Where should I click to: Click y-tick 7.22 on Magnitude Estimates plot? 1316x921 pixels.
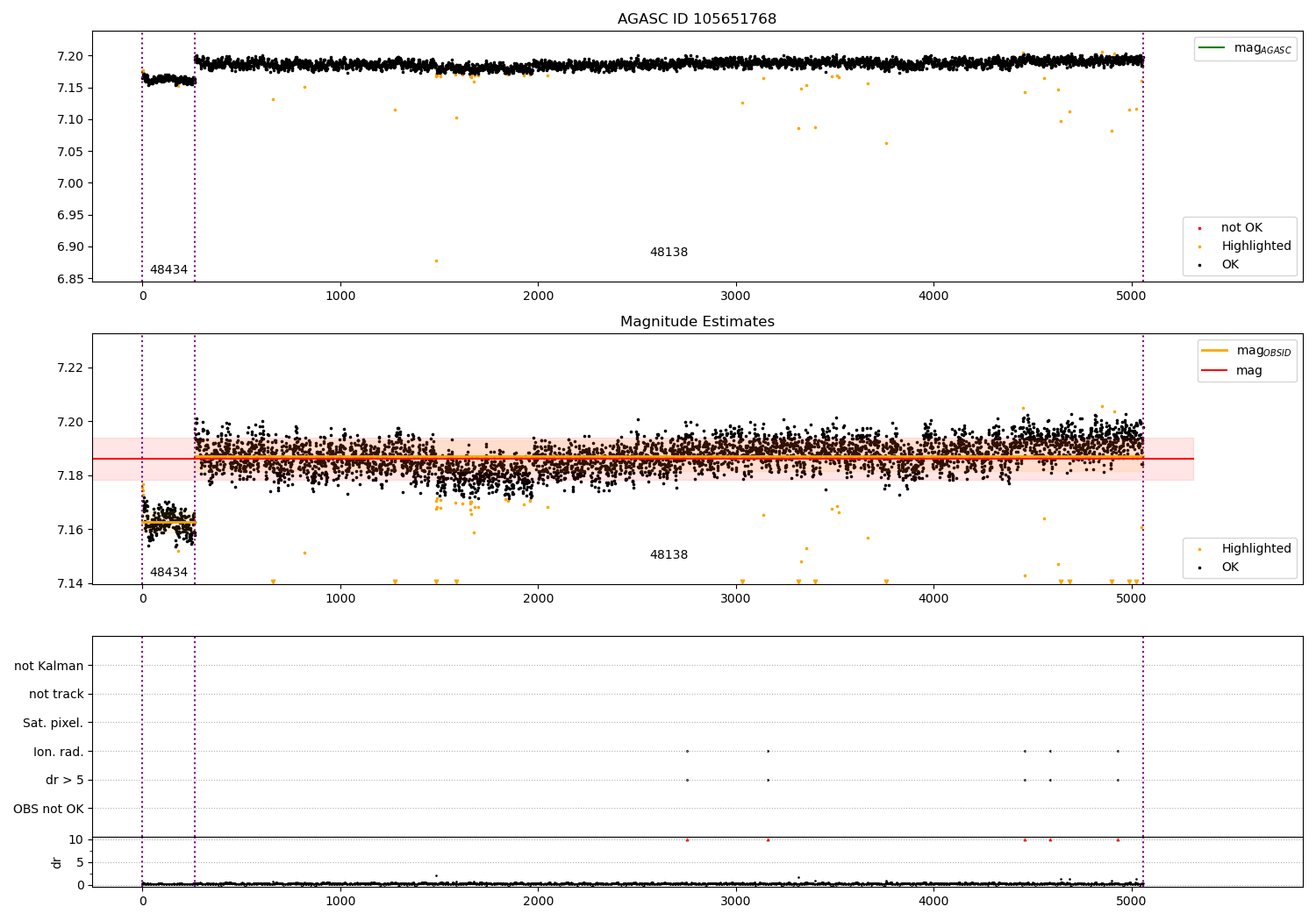point(71,368)
